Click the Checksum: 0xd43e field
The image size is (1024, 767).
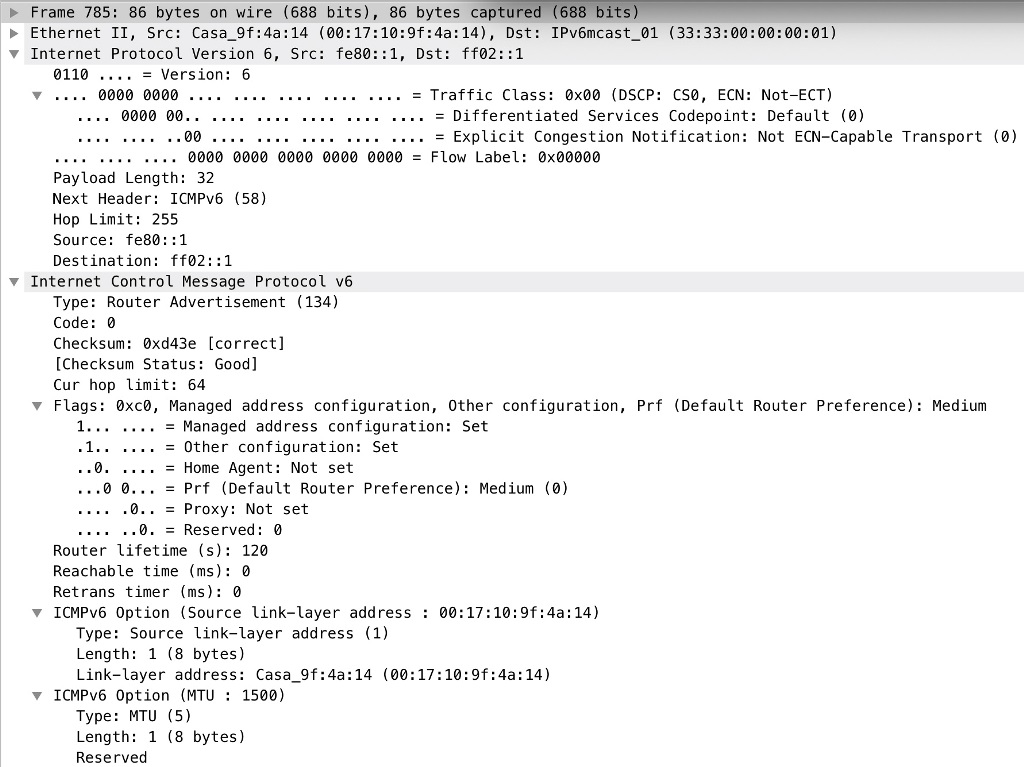(x=168, y=344)
